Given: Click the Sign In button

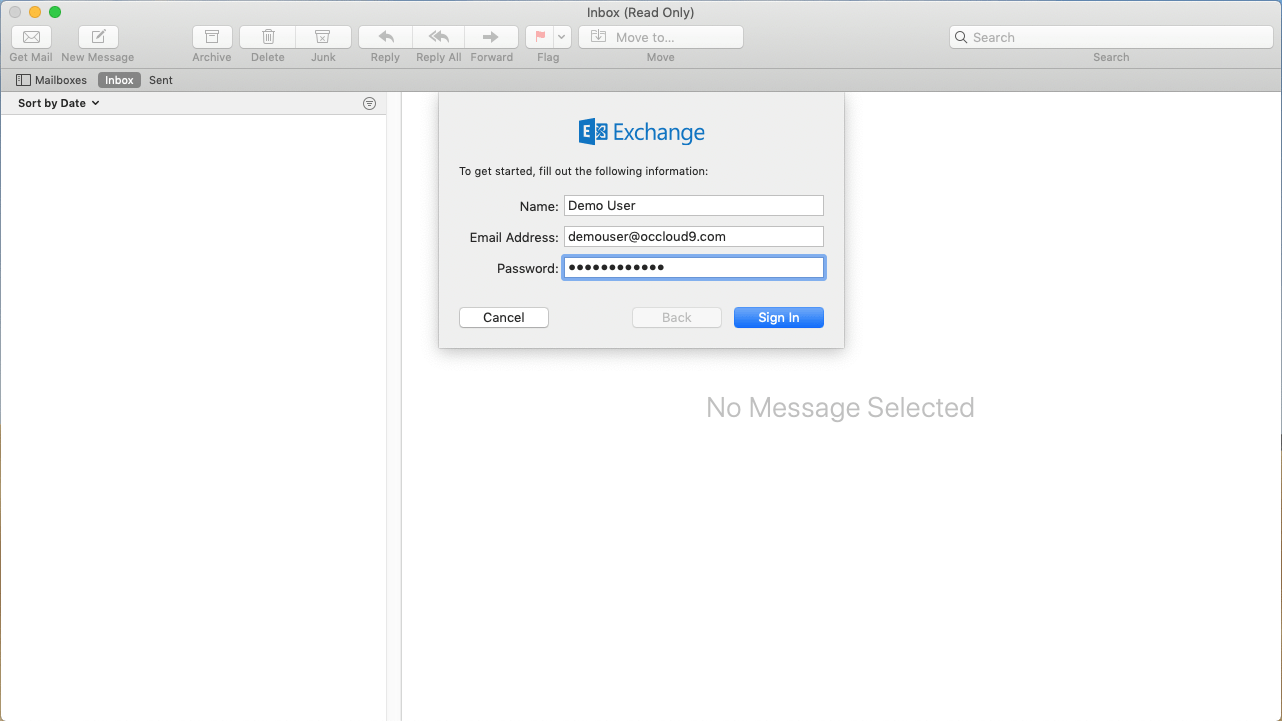Looking at the screenshot, I should click(x=779, y=317).
